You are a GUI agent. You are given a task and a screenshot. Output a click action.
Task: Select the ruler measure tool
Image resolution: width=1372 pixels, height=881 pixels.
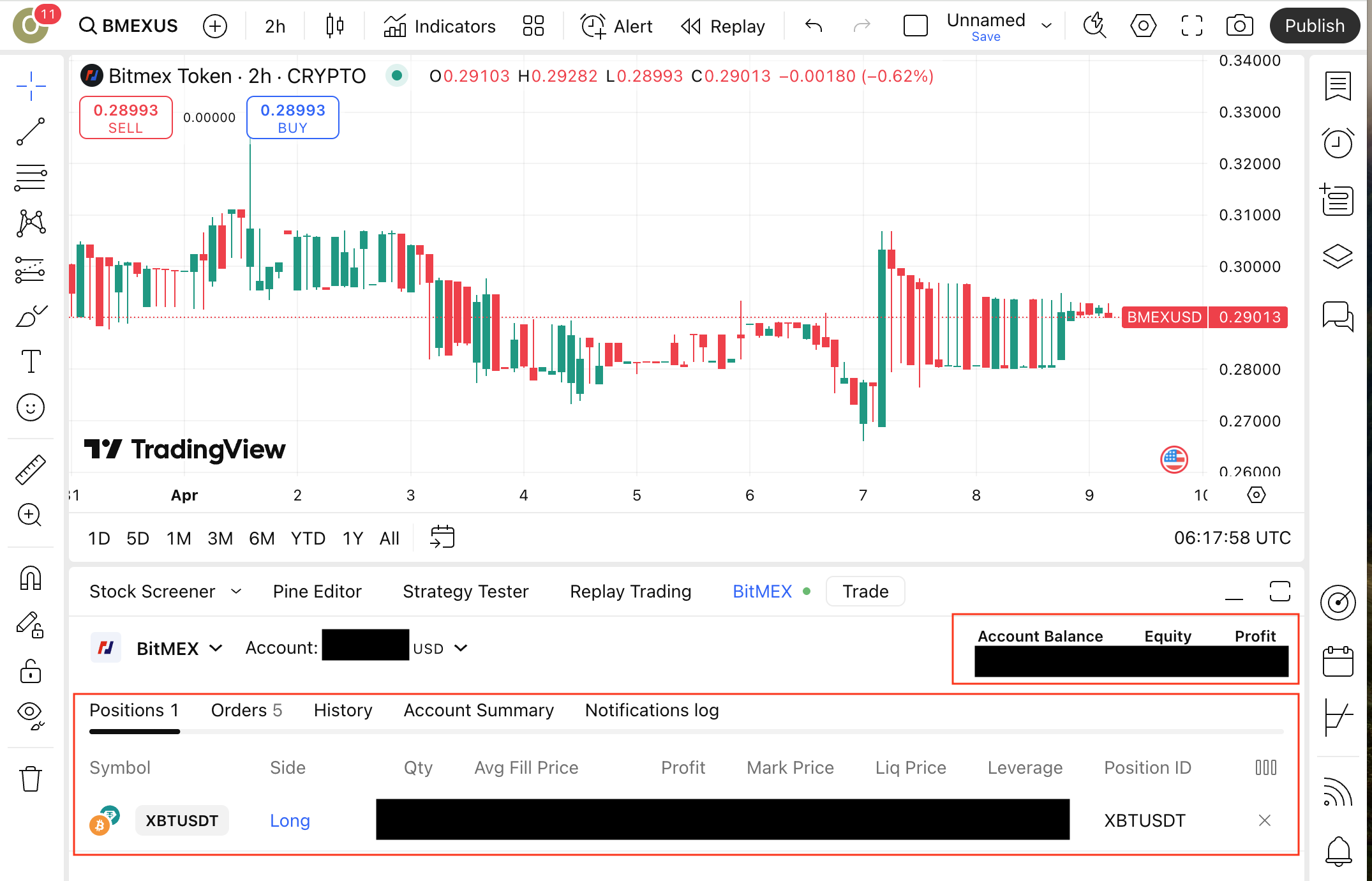coord(31,469)
